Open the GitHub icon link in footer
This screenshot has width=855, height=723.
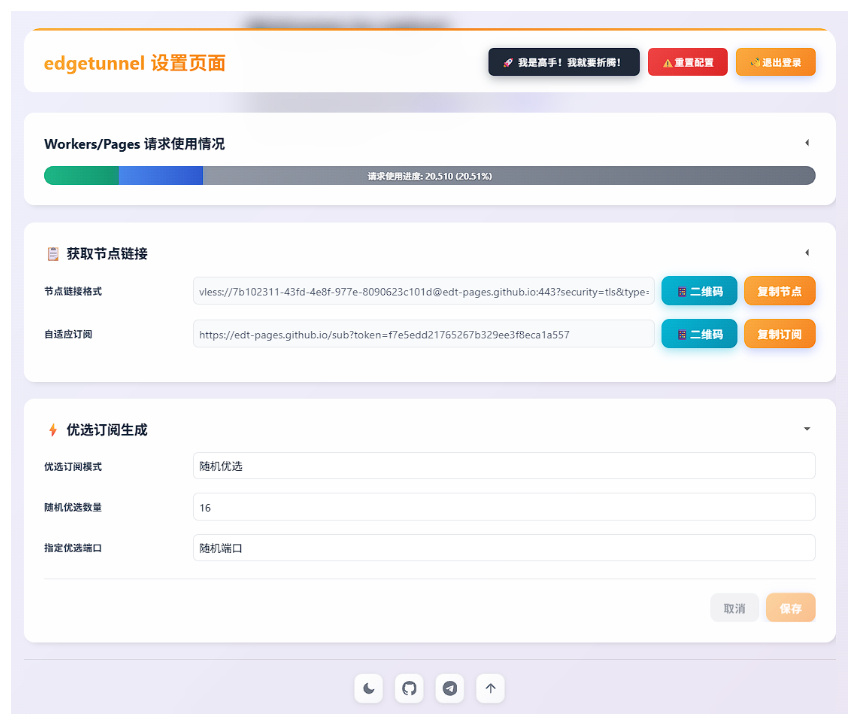[x=409, y=689]
